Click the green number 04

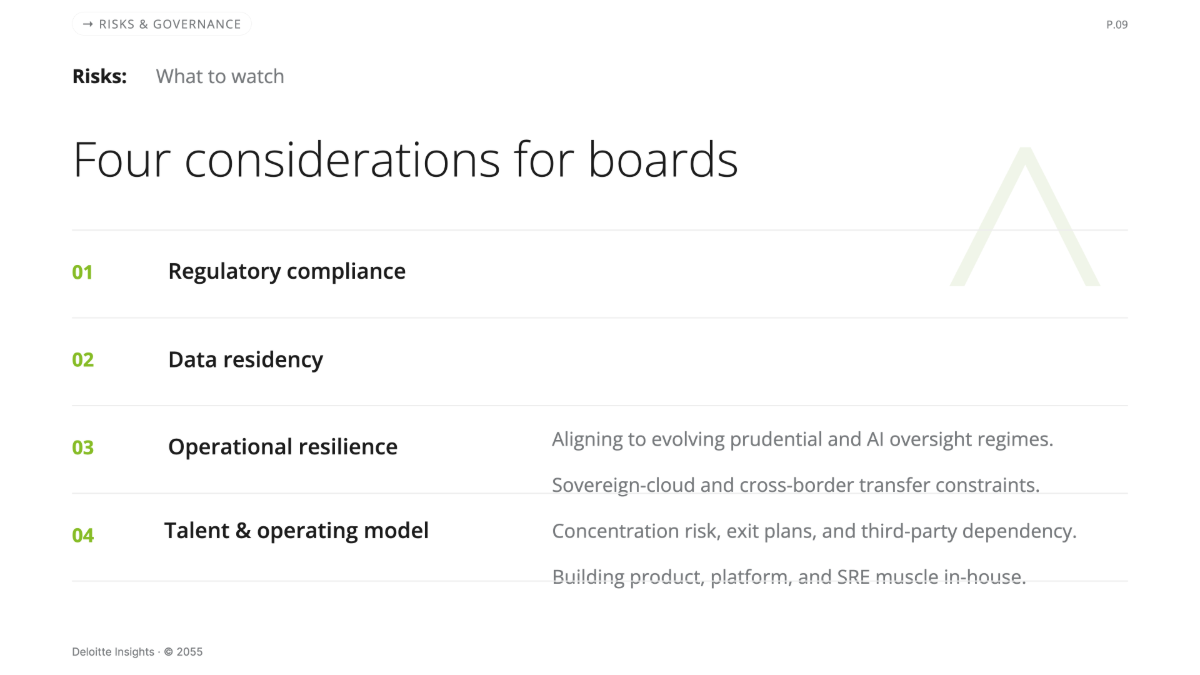point(83,536)
